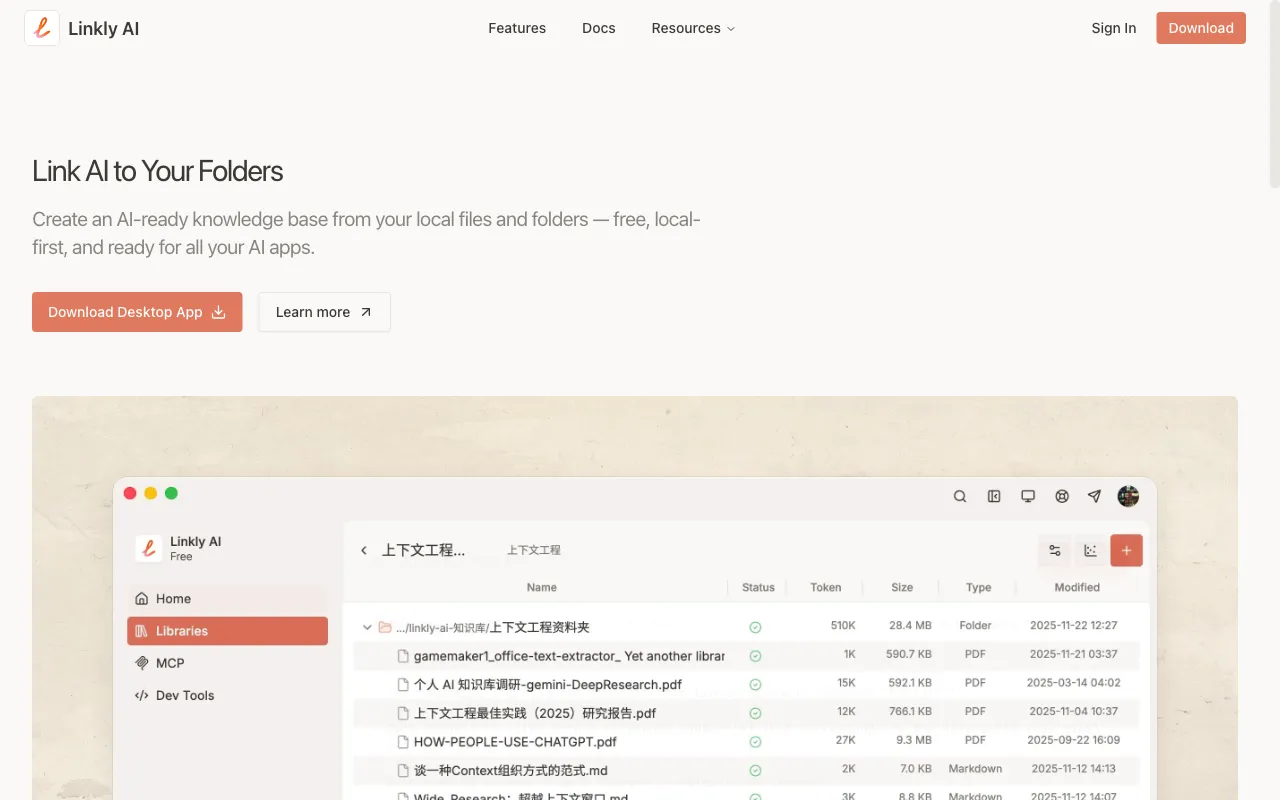Sort by the Modified column header
The width and height of the screenshot is (1280, 800).
1077,587
